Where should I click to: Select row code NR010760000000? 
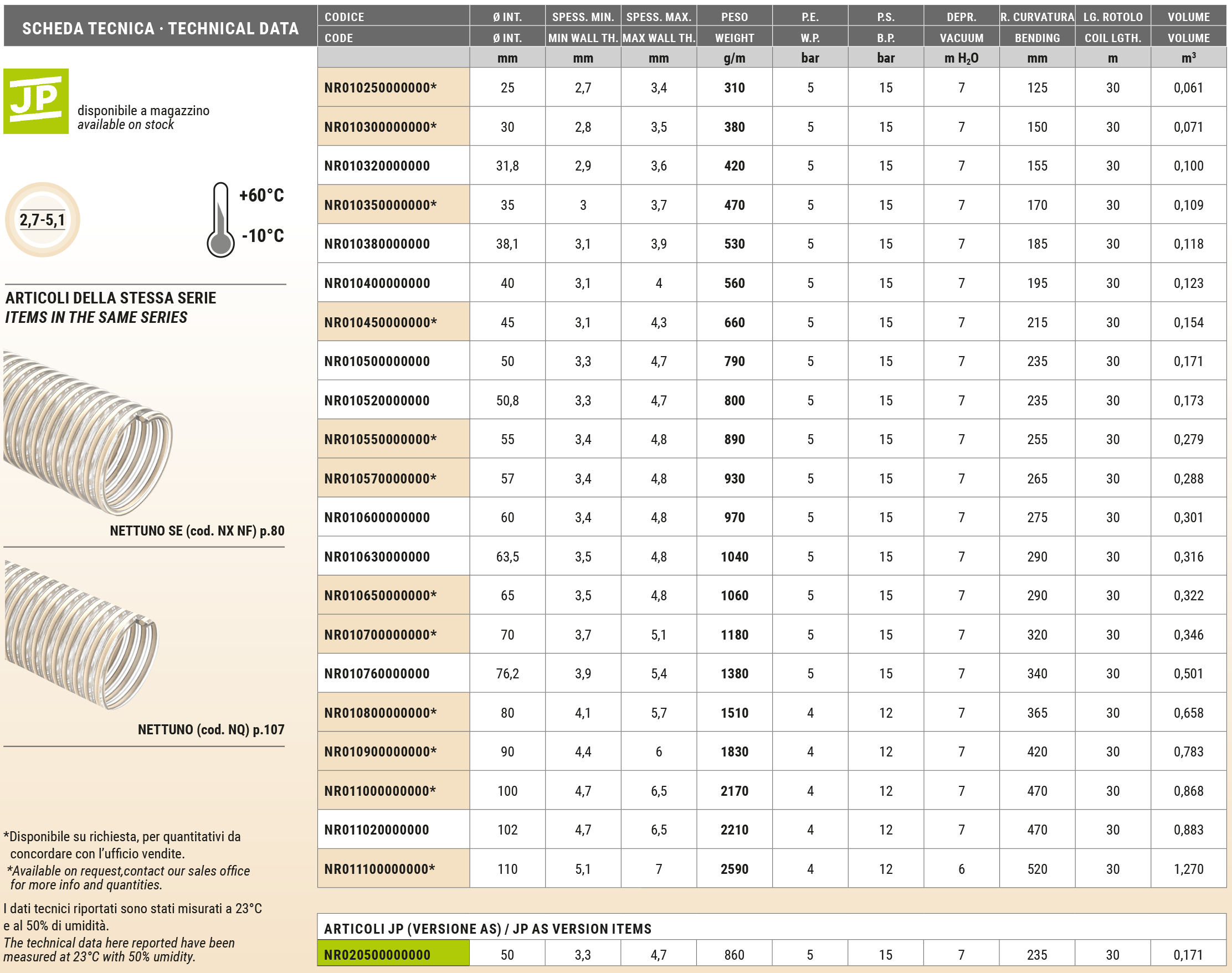pos(377,673)
